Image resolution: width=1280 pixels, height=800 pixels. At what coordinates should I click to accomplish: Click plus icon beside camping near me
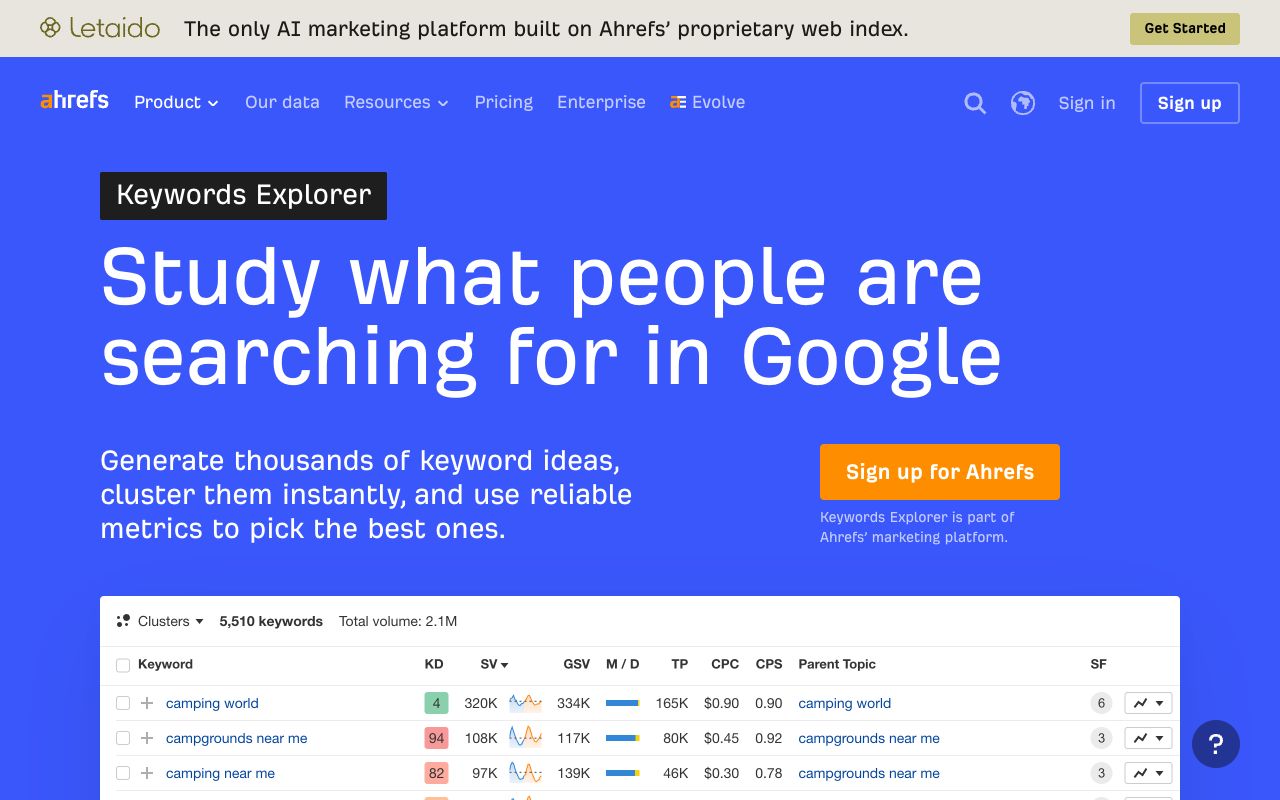pyautogui.click(x=147, y=773)
